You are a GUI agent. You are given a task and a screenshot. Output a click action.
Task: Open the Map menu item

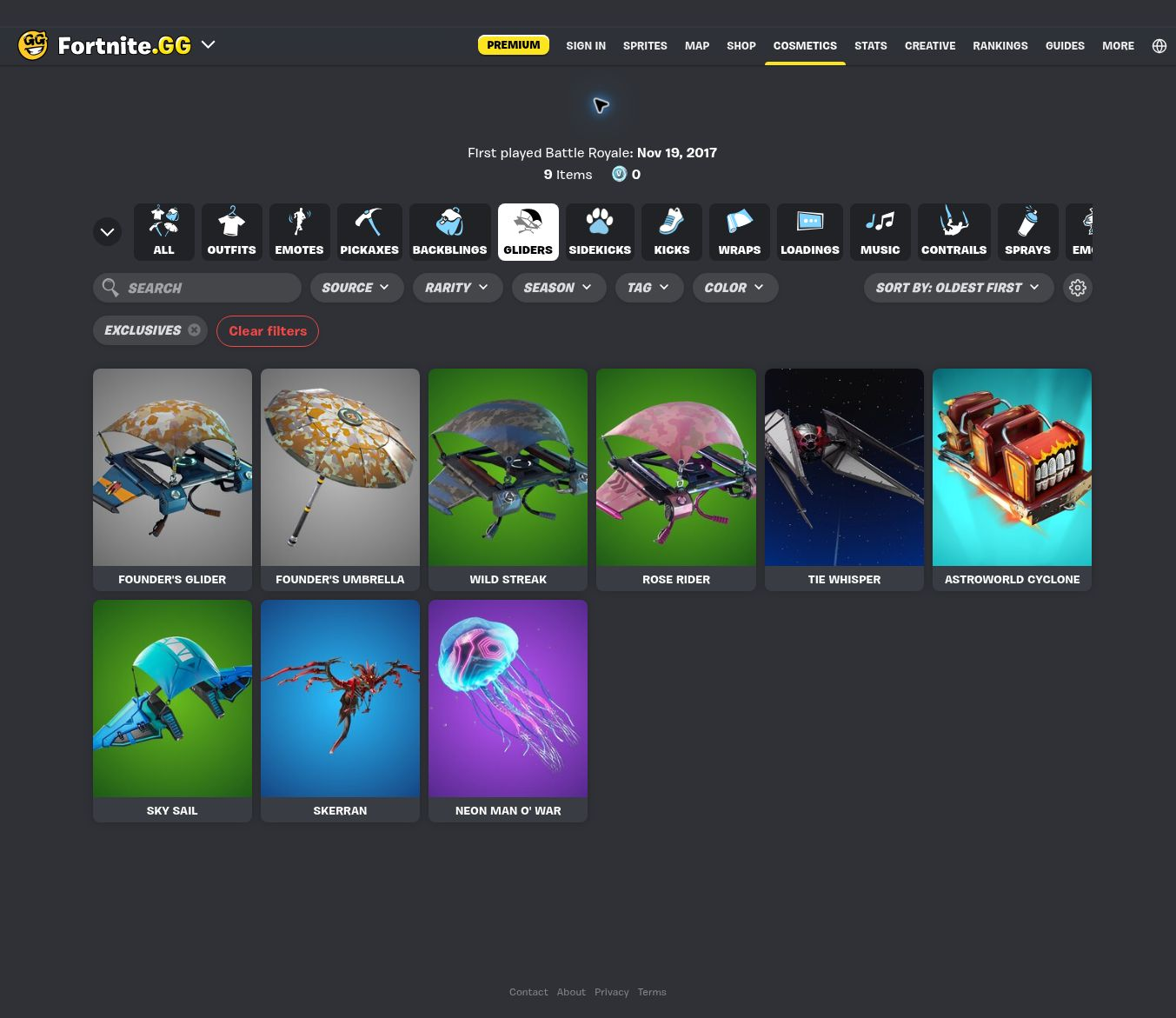697,46
